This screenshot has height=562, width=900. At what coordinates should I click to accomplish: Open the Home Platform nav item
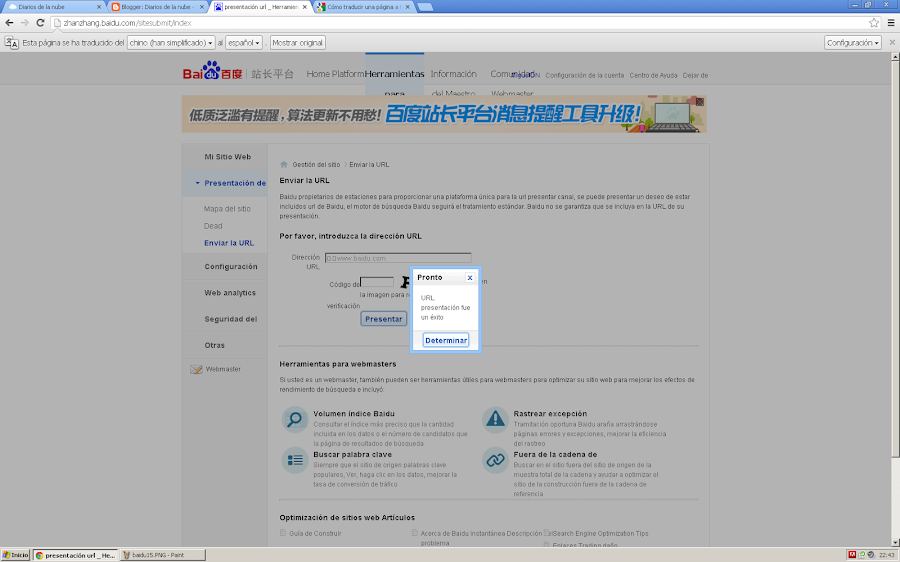pos(335,73)
